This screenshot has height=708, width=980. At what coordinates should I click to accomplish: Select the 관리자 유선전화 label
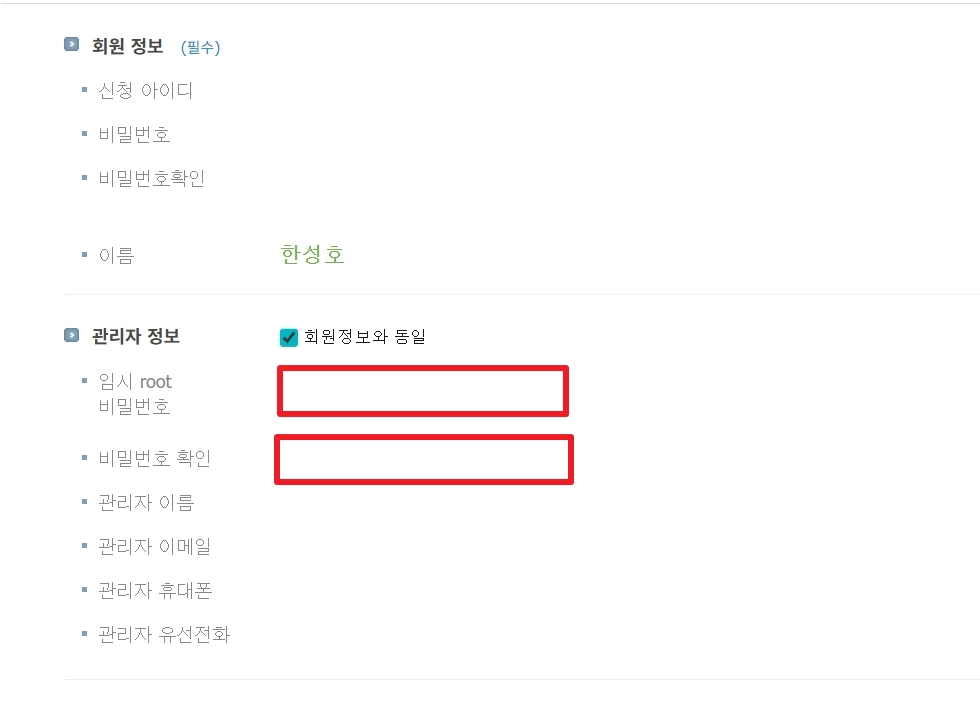[164, 634]
